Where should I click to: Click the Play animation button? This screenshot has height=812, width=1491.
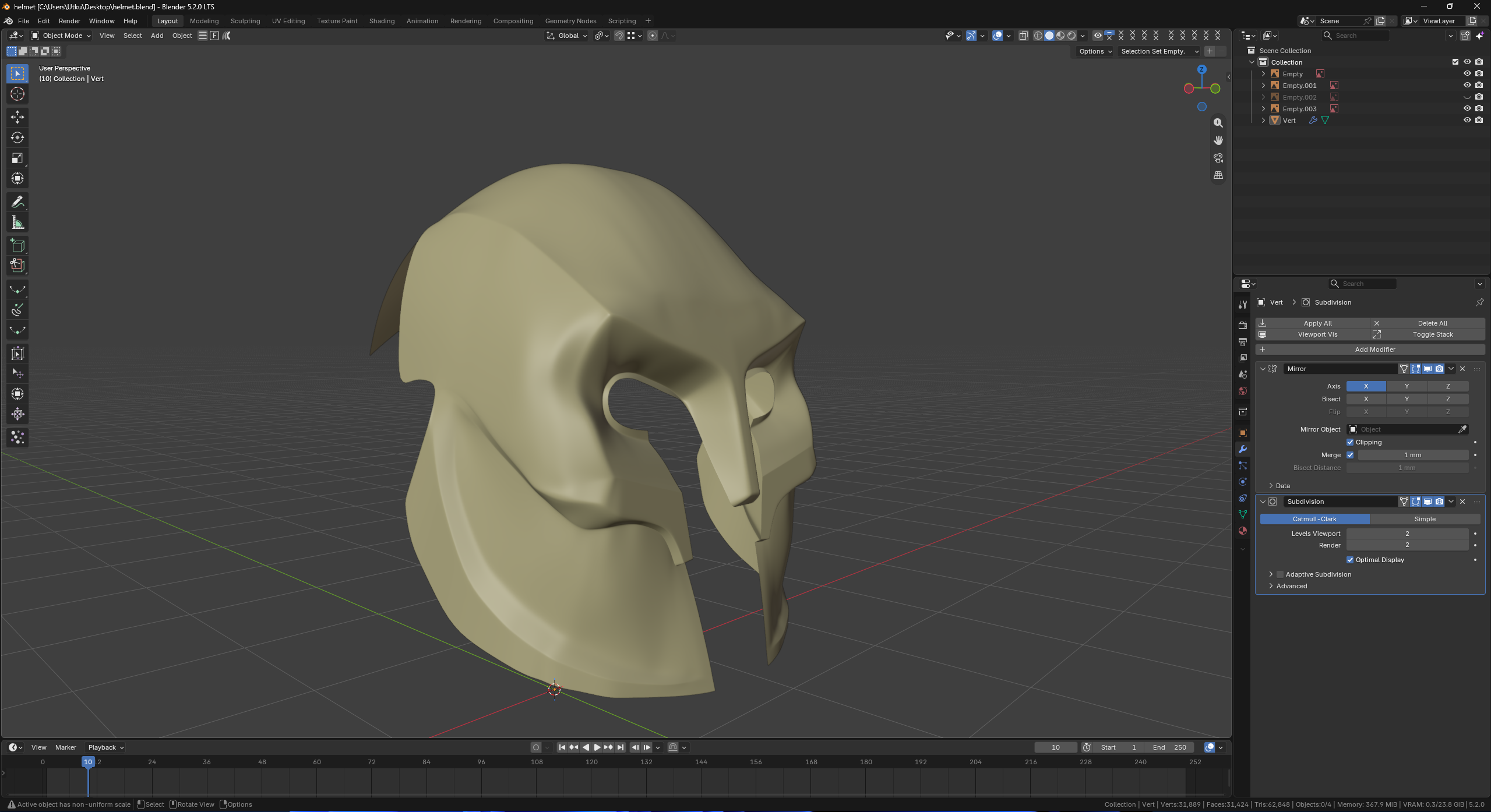(x=597, y=747)
